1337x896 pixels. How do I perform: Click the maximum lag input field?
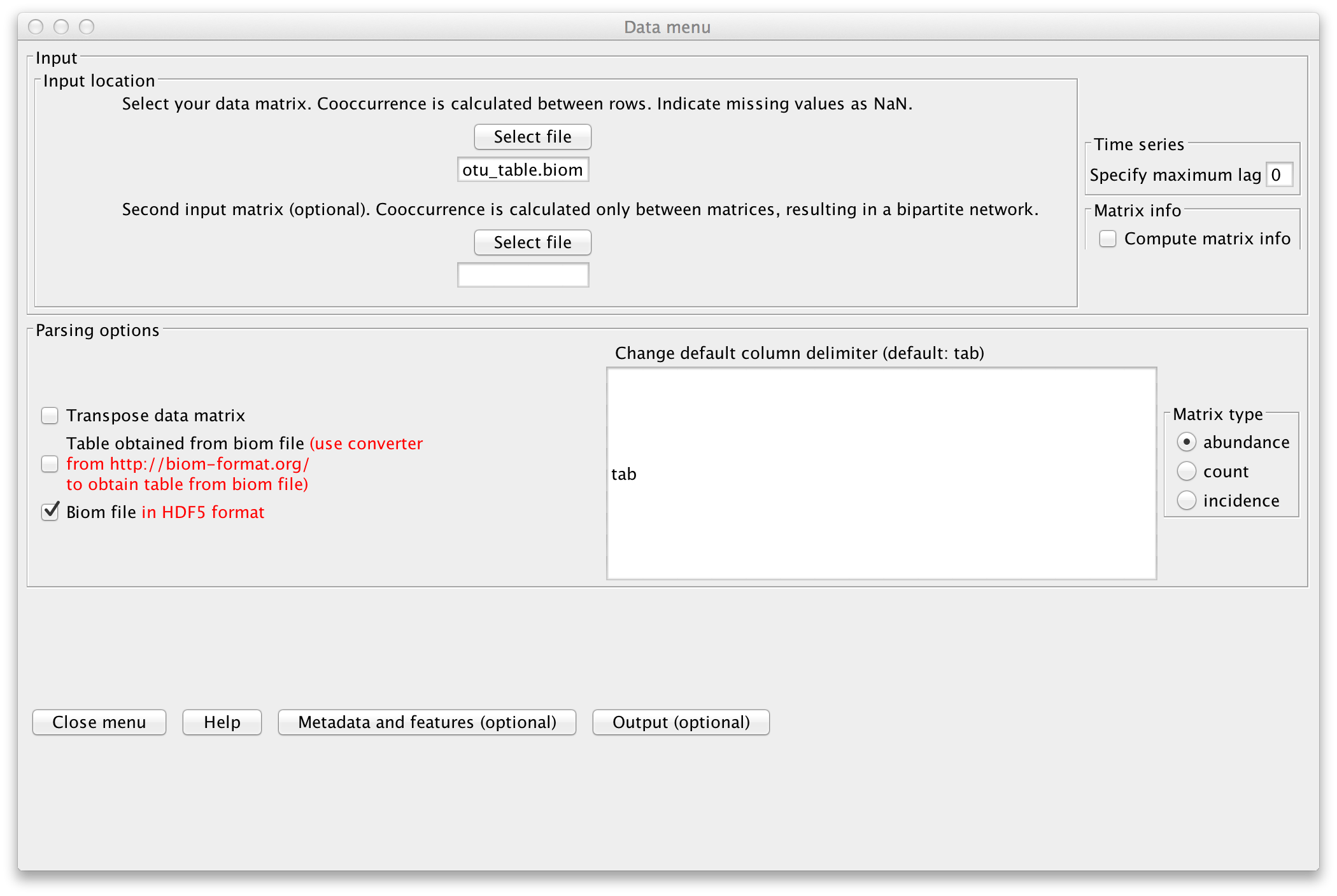click(x=1278, y=175)
